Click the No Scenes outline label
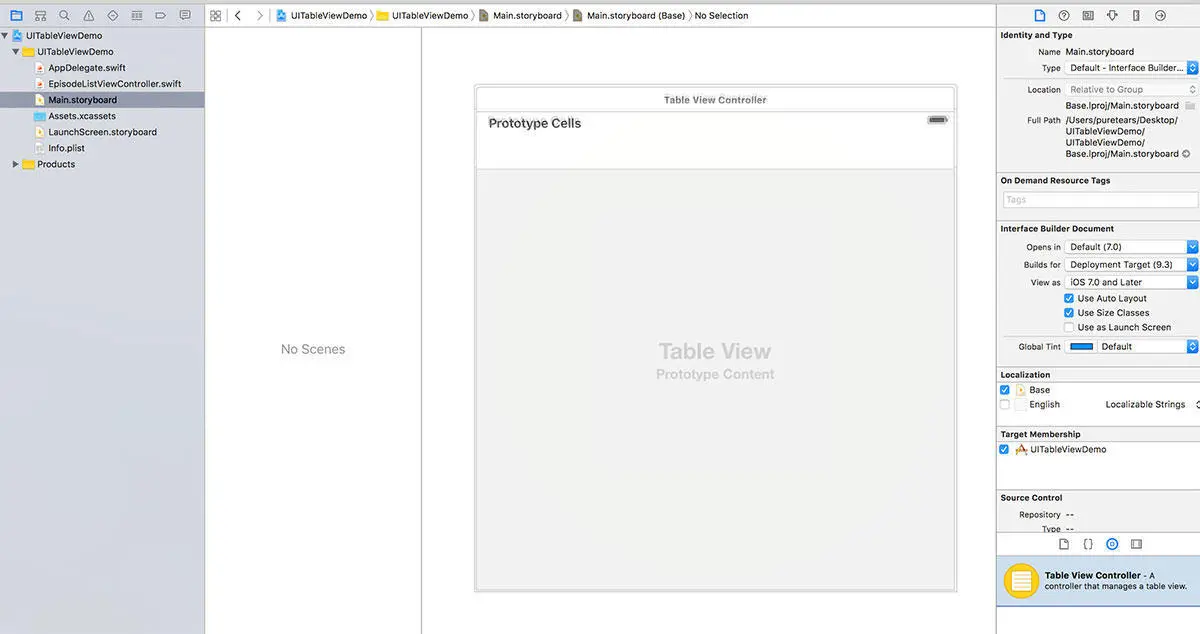 pos(313,349)
